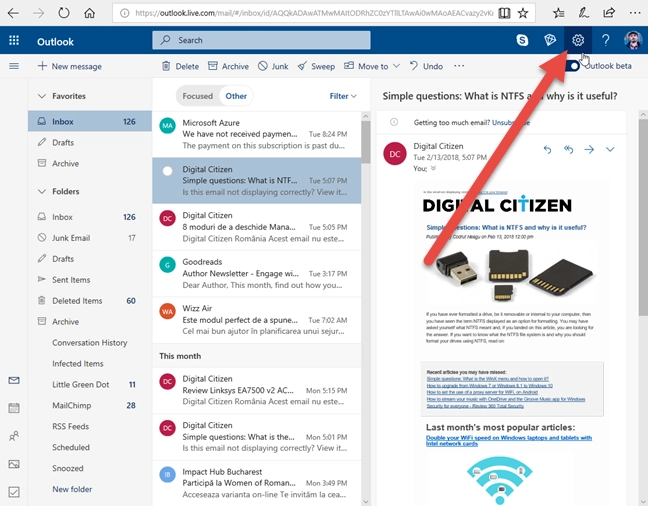Switch to the Mail module icon
Viewport: 648px width, 506px height.
pos(14,380)
